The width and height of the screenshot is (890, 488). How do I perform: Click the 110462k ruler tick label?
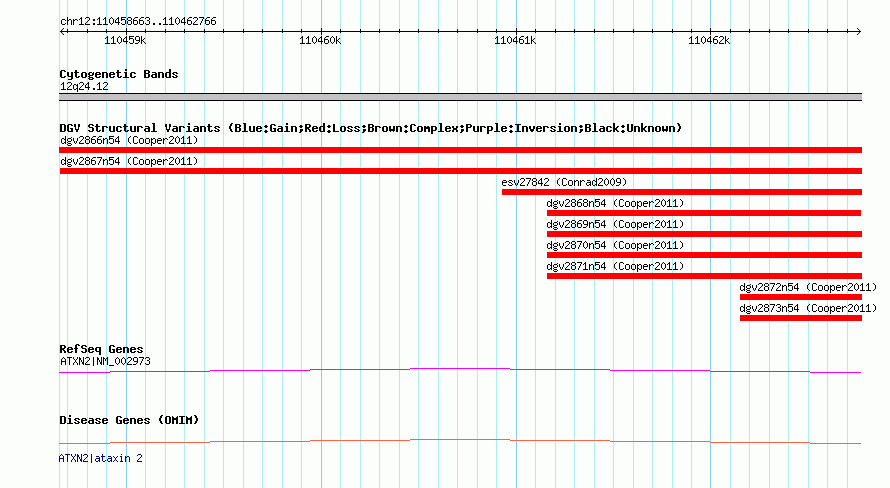[709, 40]
